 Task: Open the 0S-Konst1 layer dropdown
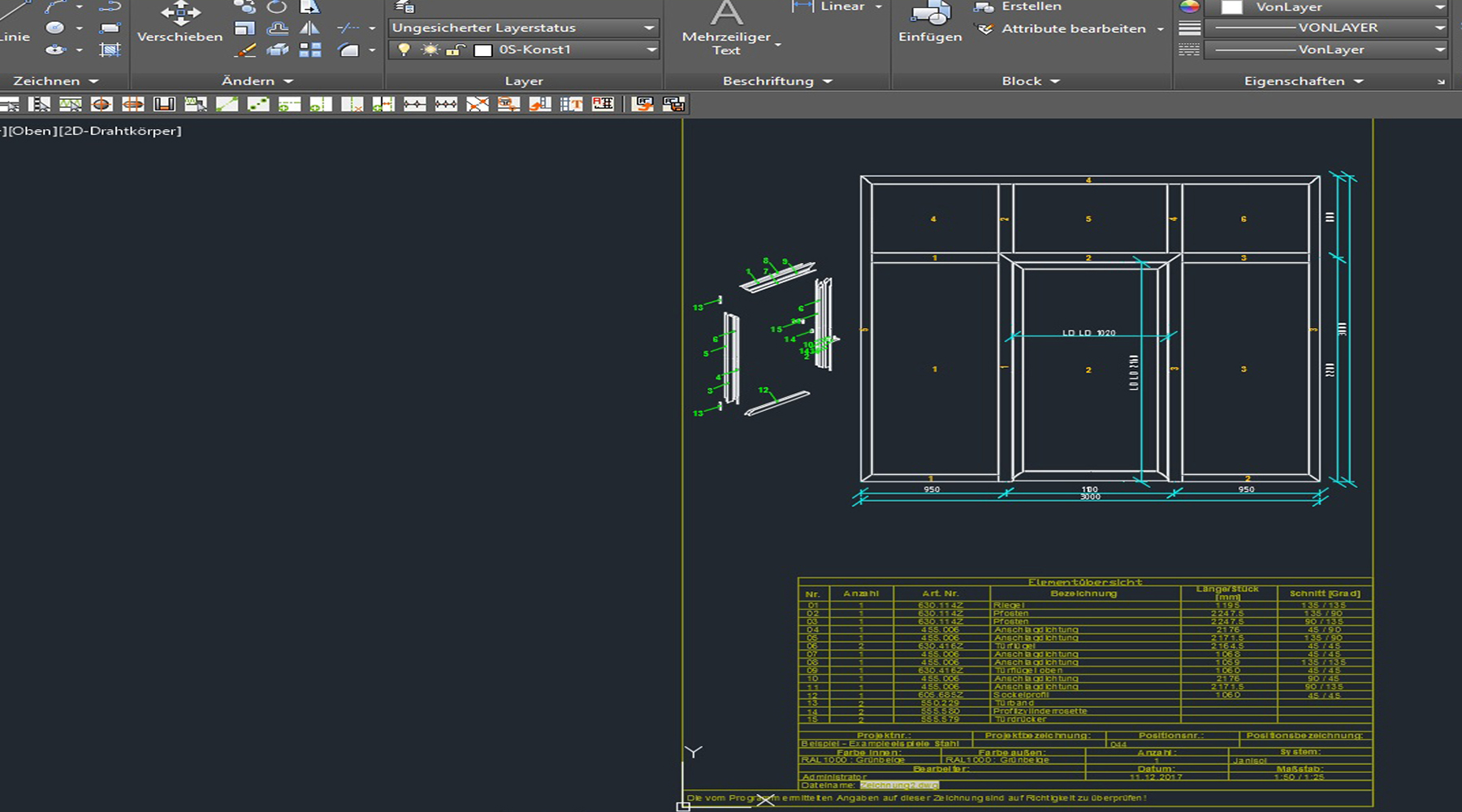[524, 50]
